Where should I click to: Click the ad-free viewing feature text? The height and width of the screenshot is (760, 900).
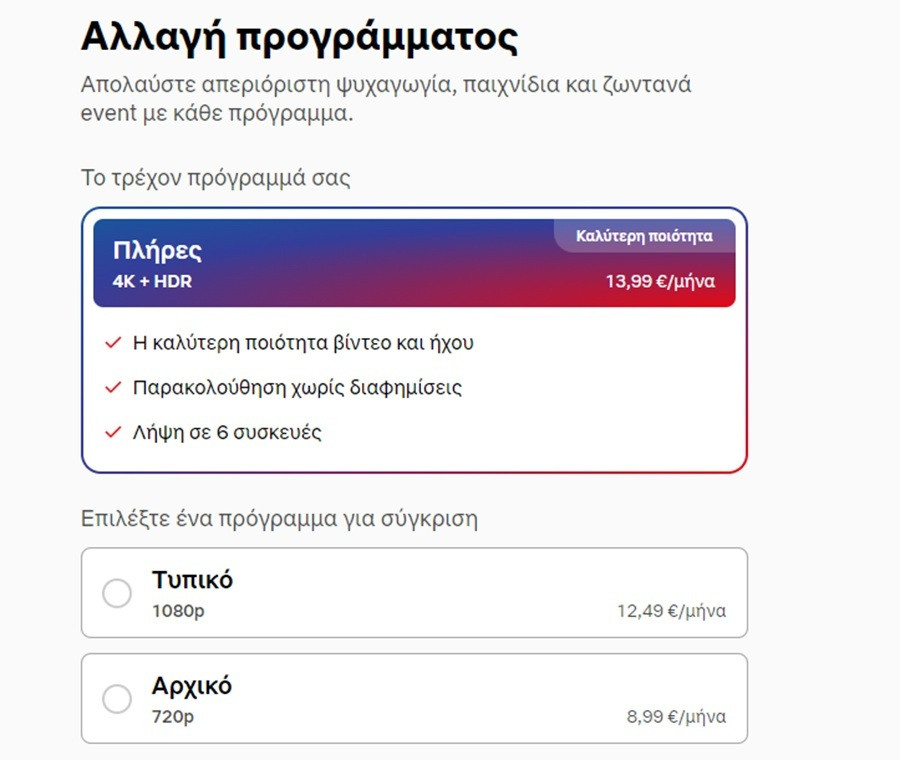tap(297, 388)
